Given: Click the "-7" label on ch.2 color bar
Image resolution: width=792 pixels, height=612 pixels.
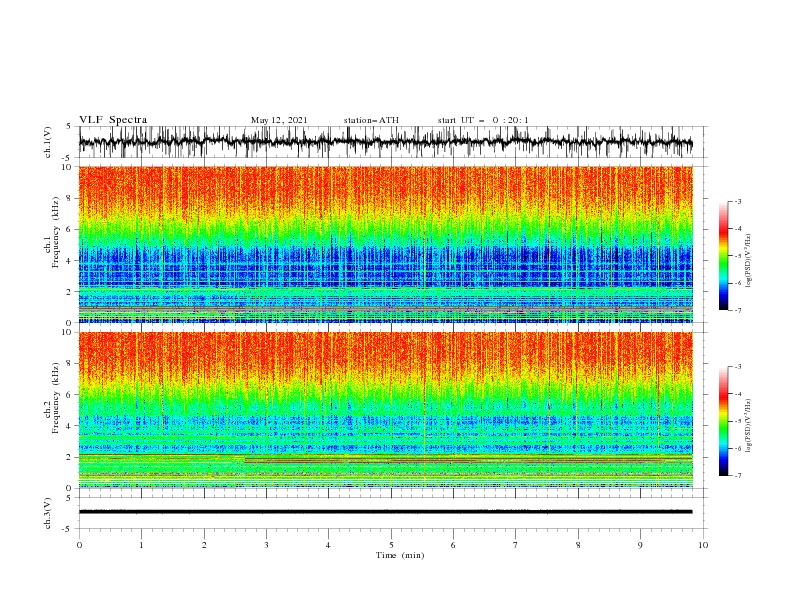Looking at the screenshot, I should [738, 475].
